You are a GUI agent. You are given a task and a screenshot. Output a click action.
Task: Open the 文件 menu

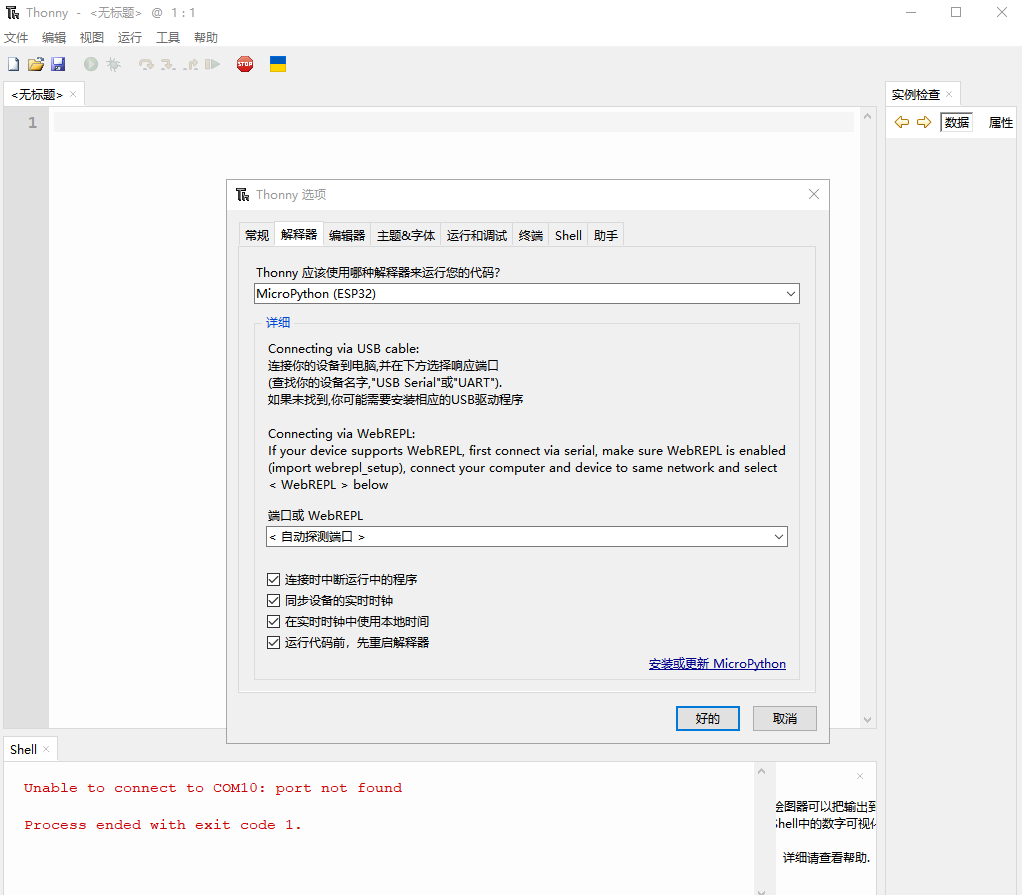pos(16,38)
